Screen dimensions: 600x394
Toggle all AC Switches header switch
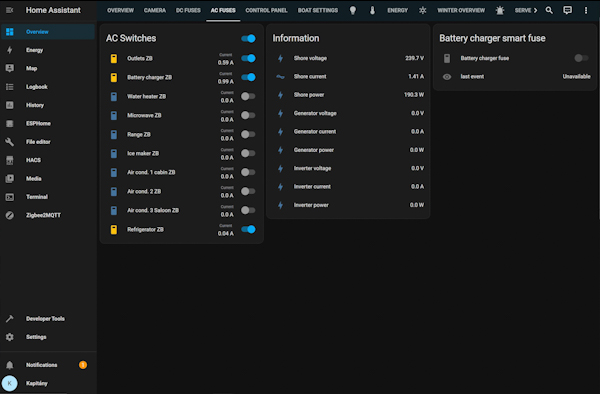point(248,39)
